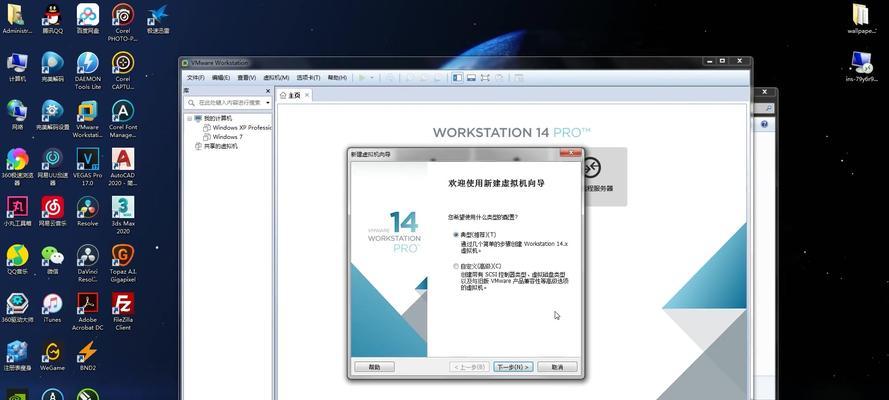The width and height of the screenshot is (889, 400).
Task: Open the 腾讯QQ desktop icon
Action: click(x=52, y=19)
